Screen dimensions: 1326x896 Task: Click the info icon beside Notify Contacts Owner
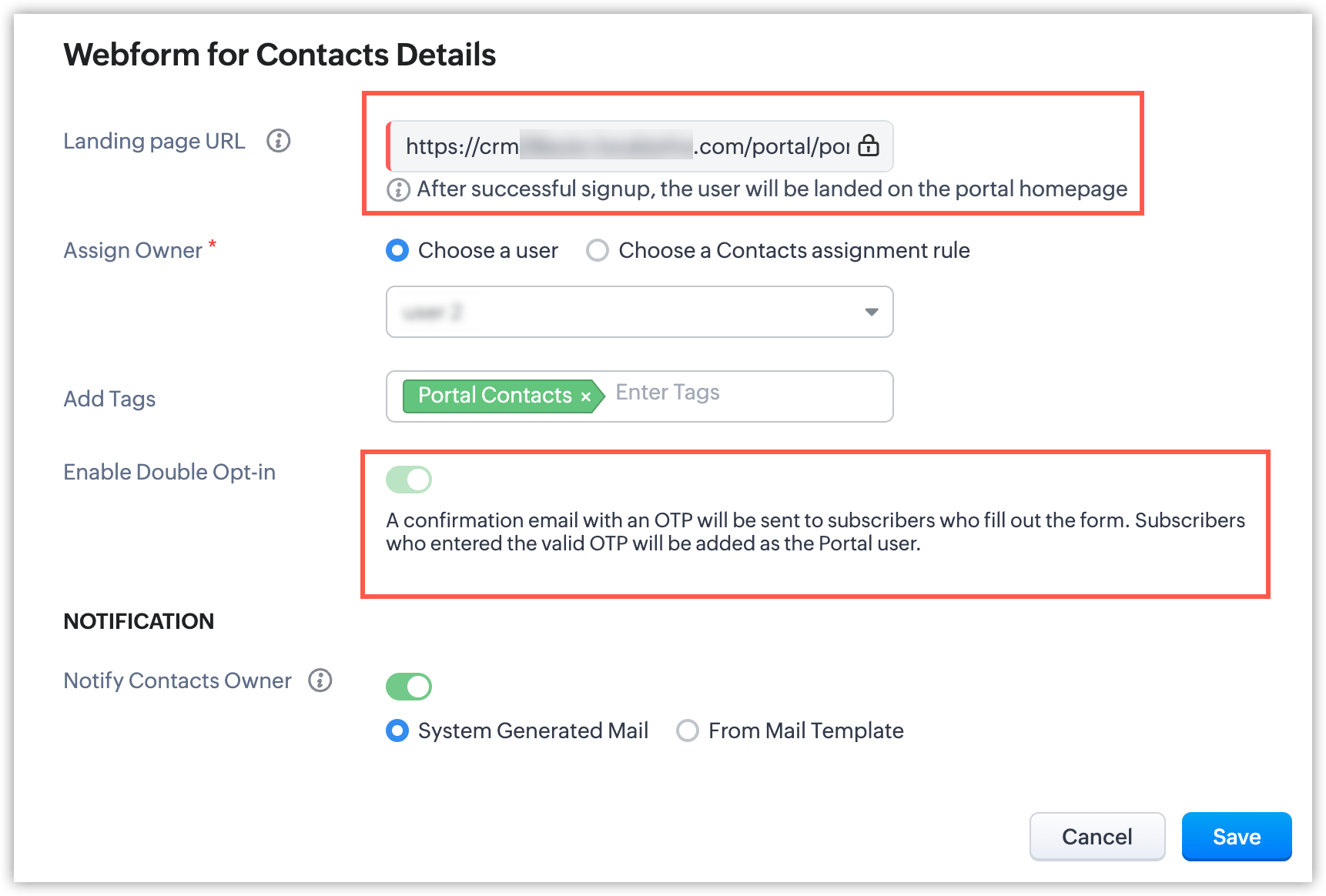320,680
